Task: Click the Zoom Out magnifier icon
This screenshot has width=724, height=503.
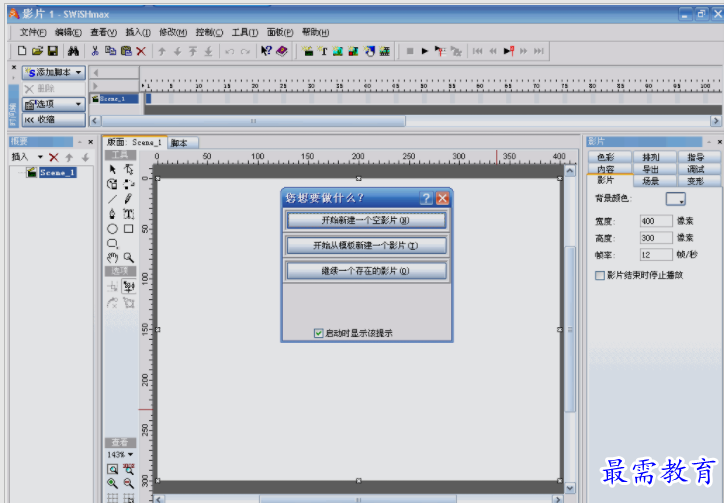Action: [x=128, y=483]
